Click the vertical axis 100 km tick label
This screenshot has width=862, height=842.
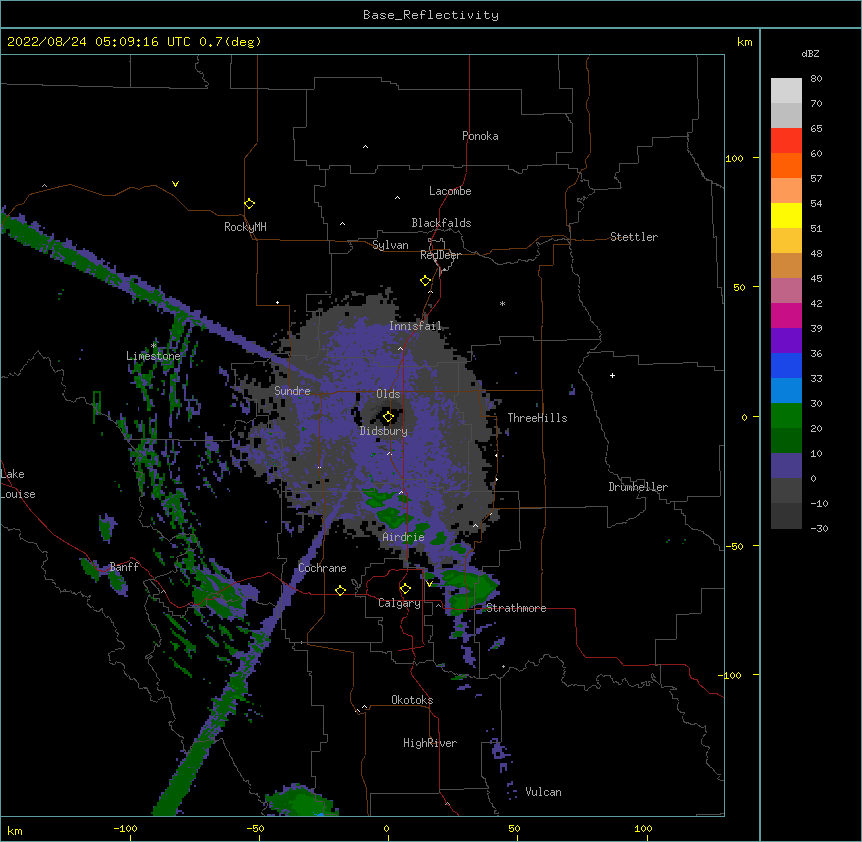(734, 158)
